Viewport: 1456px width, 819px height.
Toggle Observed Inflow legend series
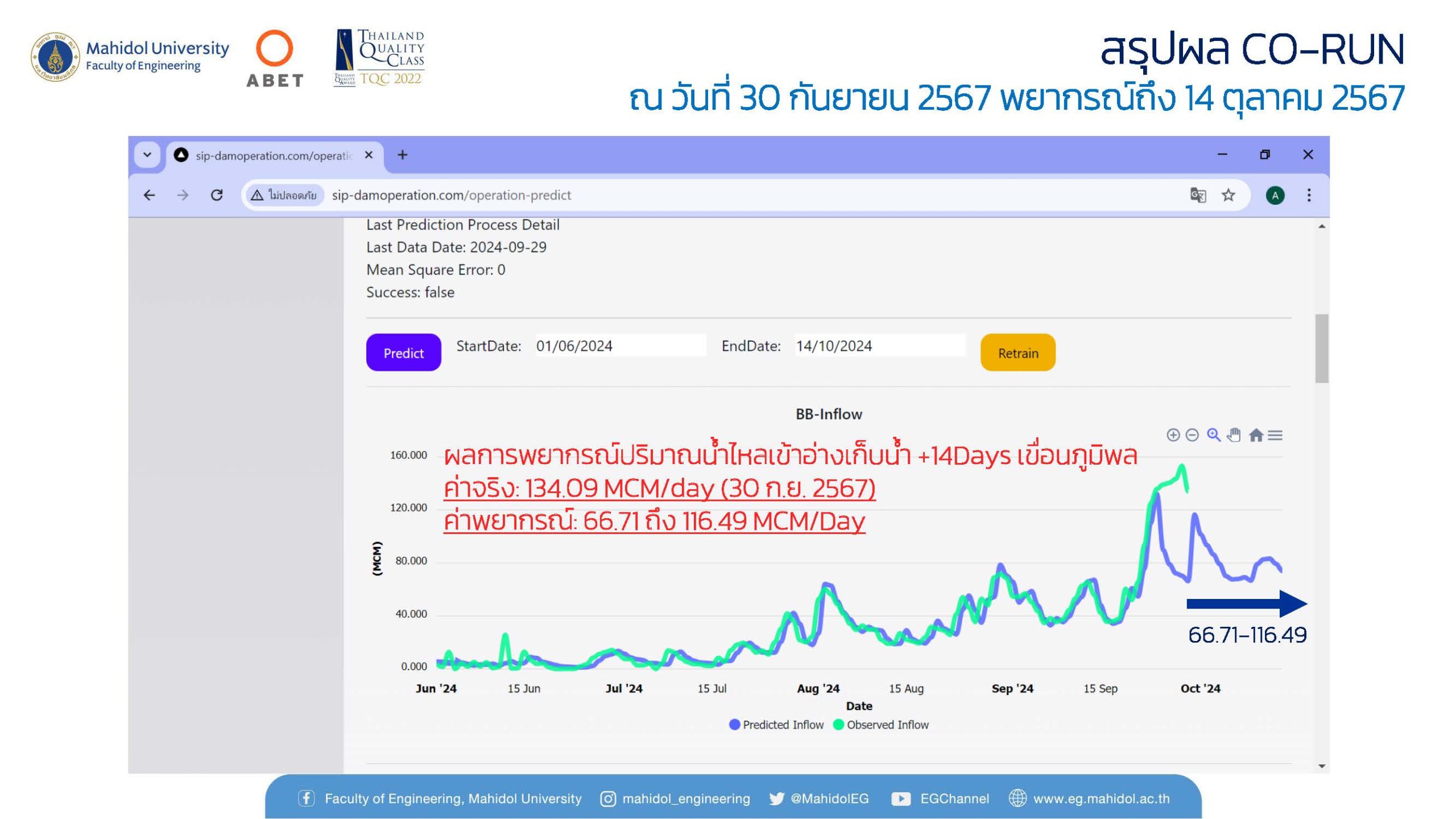point(881,725)
